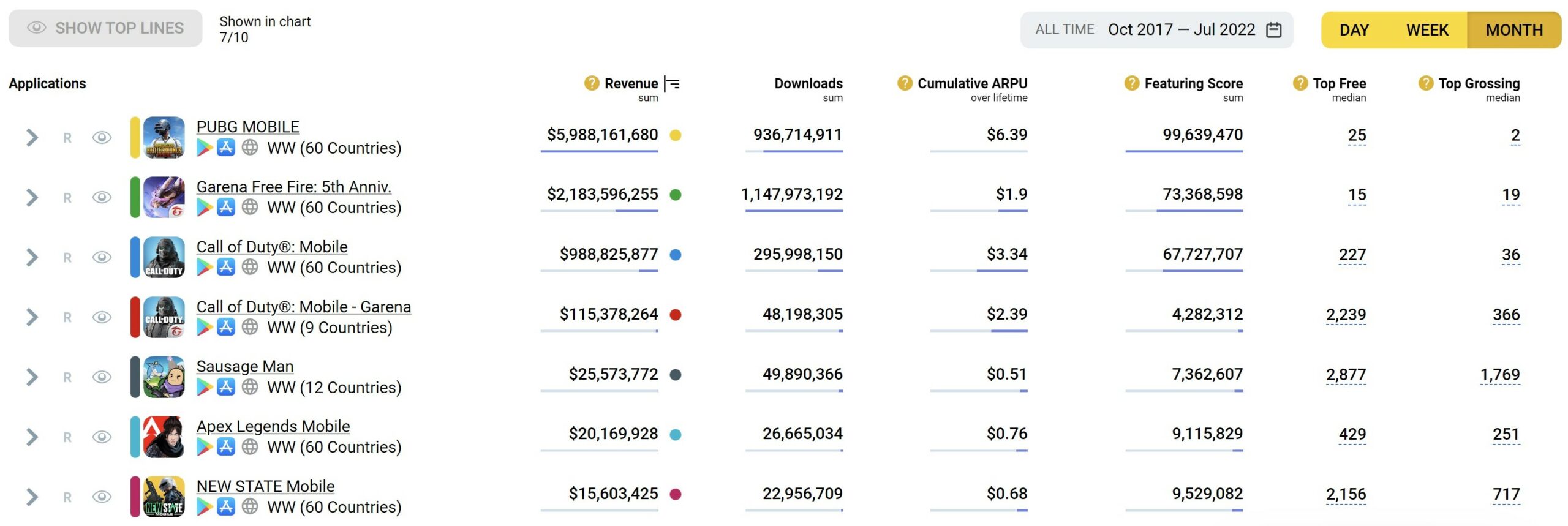Click PUBG MOBILE Top Free value 25
This screenshot has width=1568, height=526.
tap(1357, 135)
